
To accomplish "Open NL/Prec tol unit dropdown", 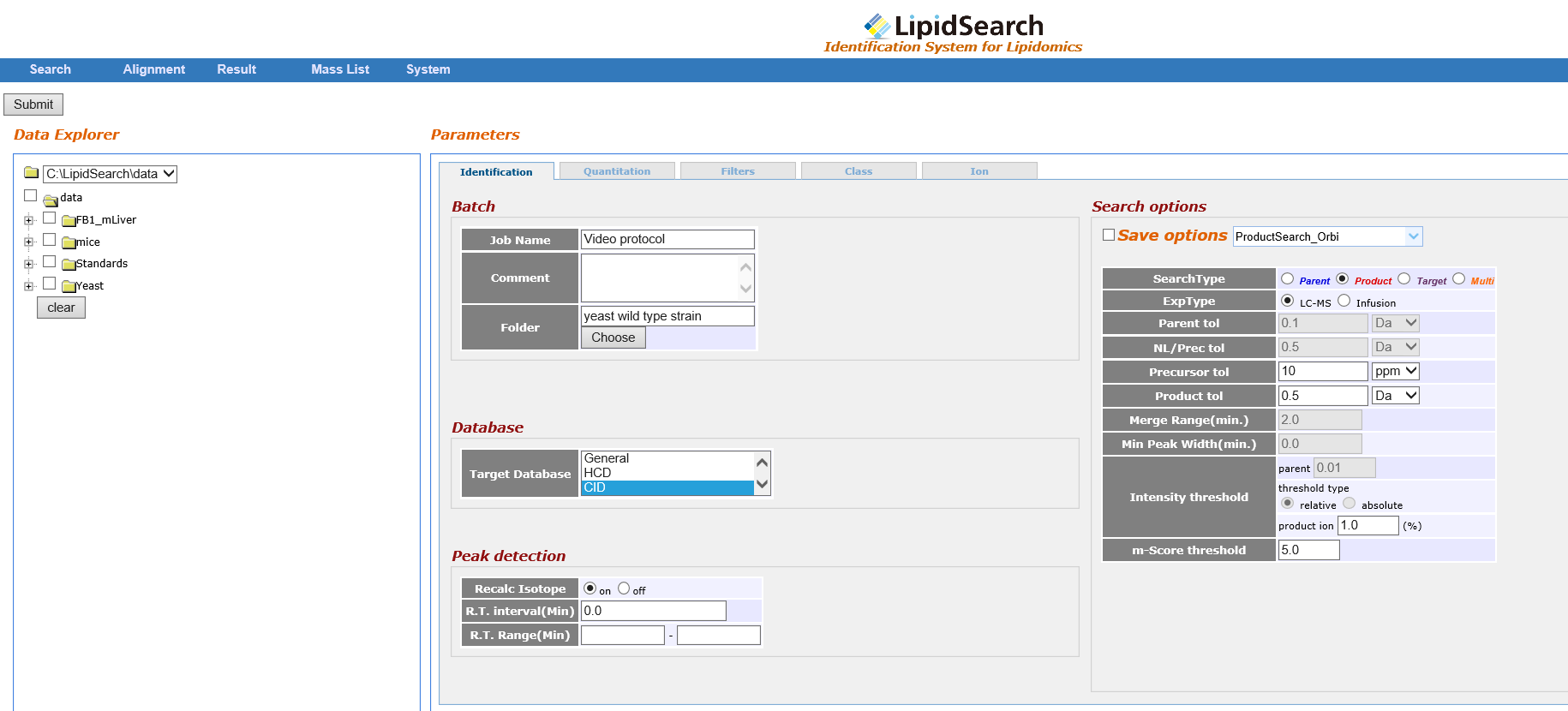I will point(1396,347).
